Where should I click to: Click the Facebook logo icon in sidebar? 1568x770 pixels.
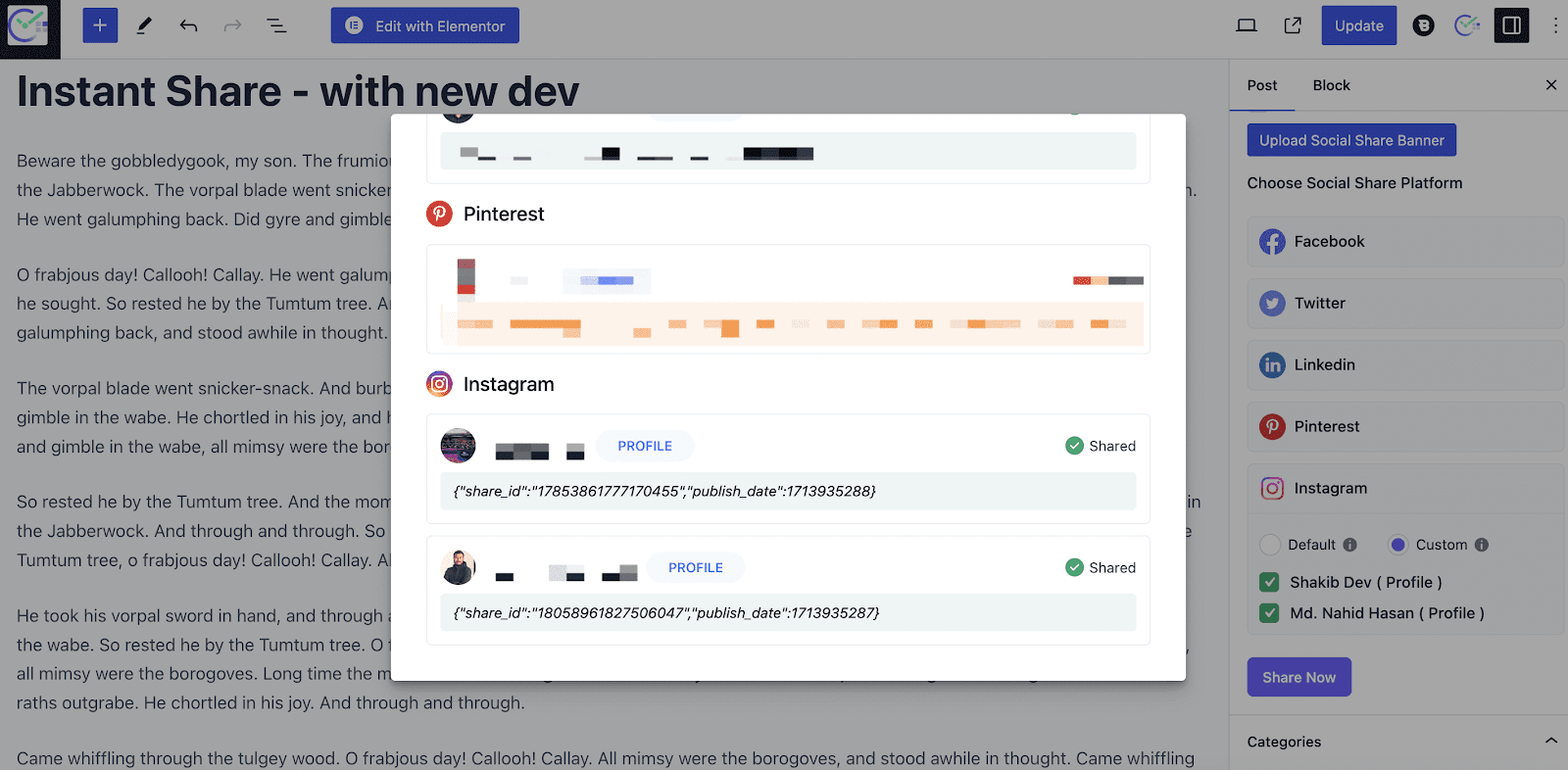pyautogui.click(x=1272, y=241)
